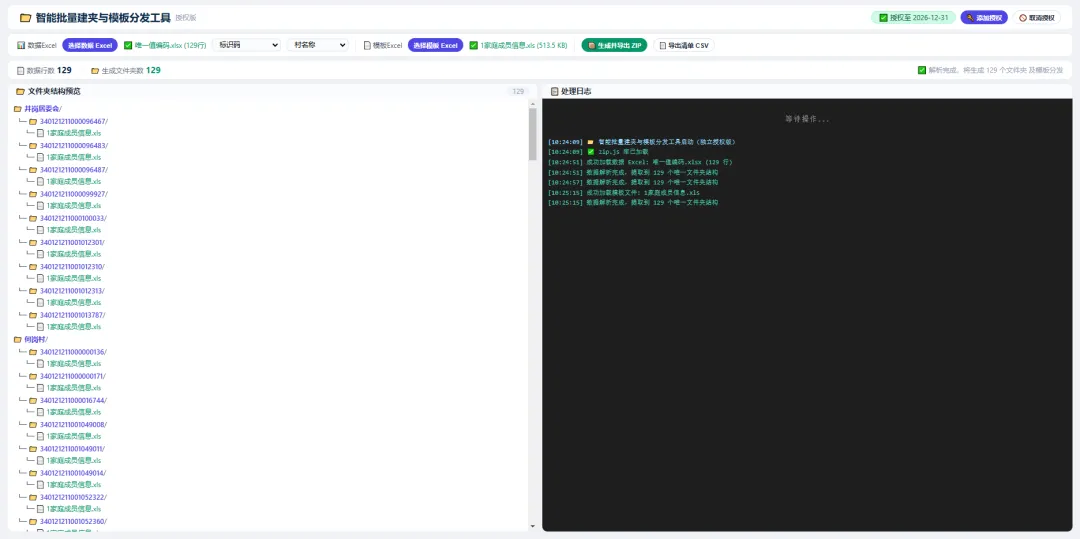Click the green check icon beside 唯一值编码.xlsx
The image size is (1080, 539).
coord(128,45)
